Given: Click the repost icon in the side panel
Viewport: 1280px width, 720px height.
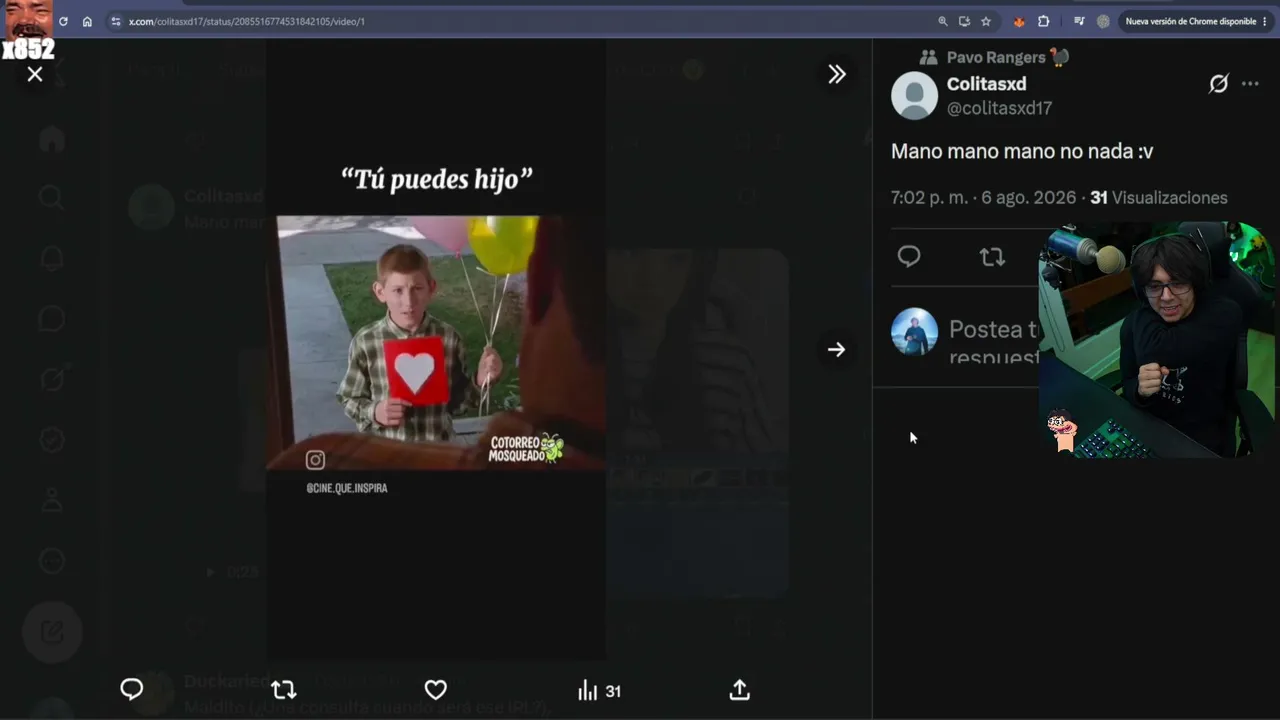Looking at the screenshot, I should pyautogui.click(x=992, y=257).
